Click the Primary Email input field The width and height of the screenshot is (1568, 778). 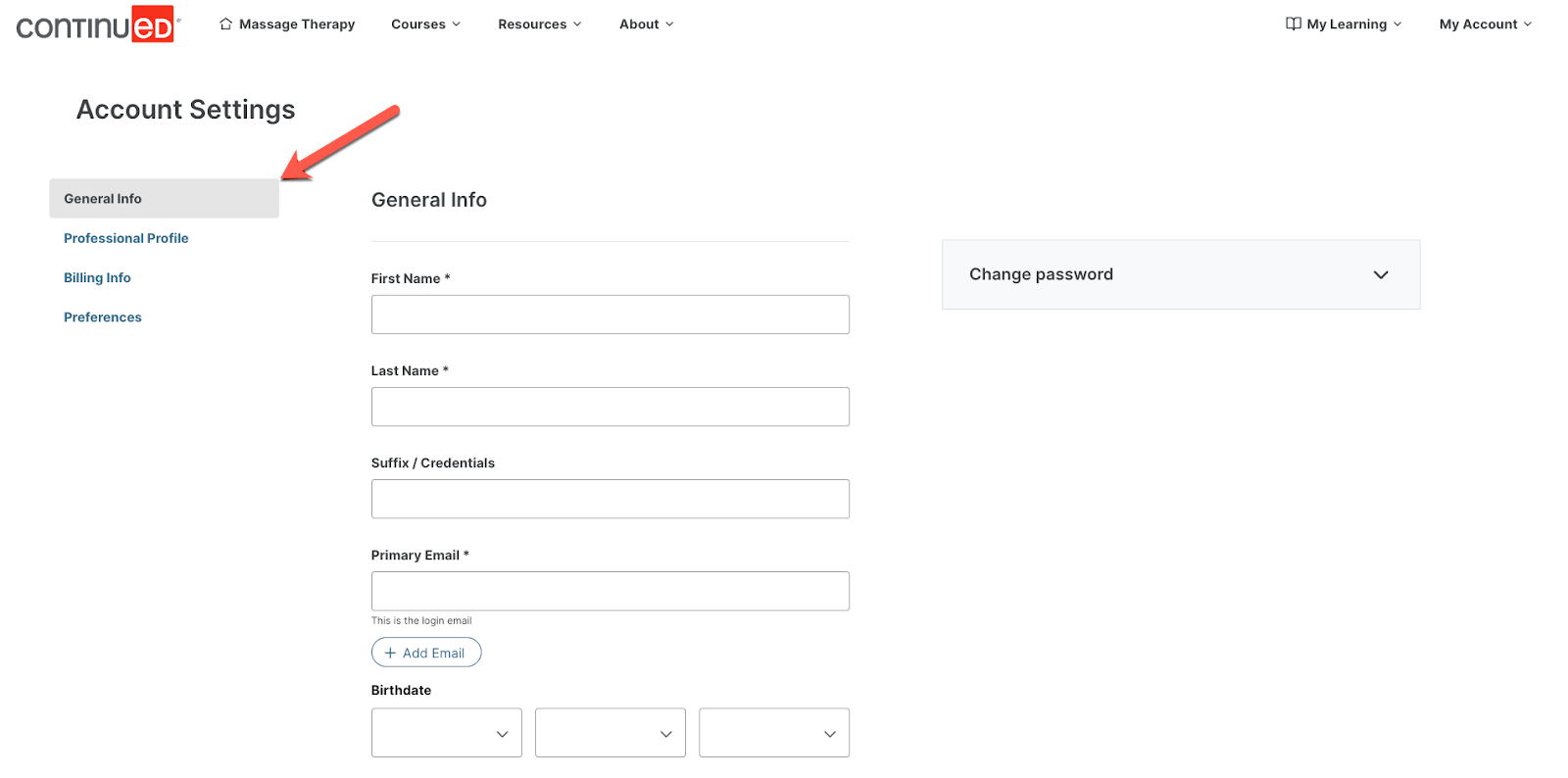pos(610,591)
